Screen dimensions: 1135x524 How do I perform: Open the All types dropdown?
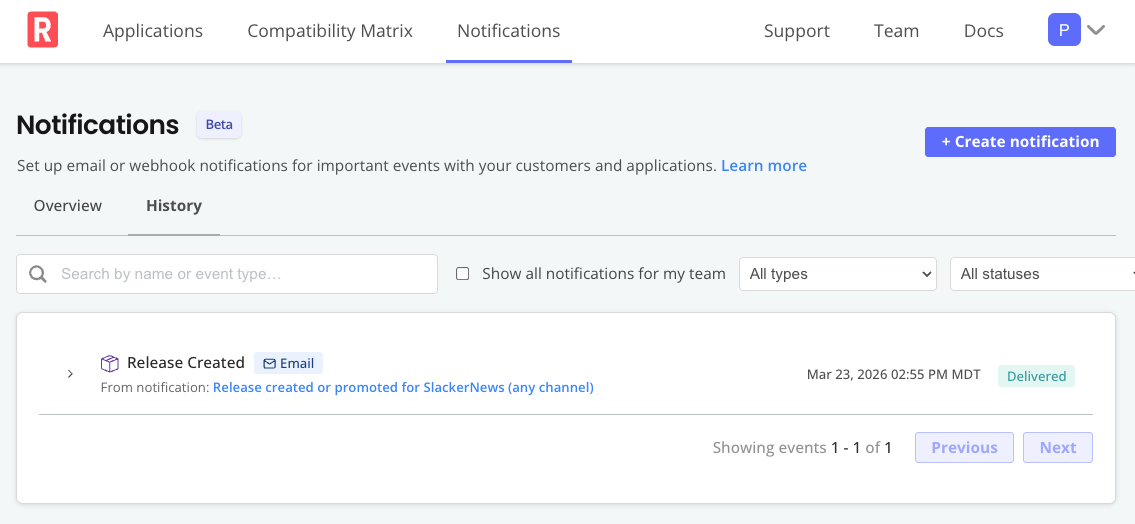(x=836, y=274)
